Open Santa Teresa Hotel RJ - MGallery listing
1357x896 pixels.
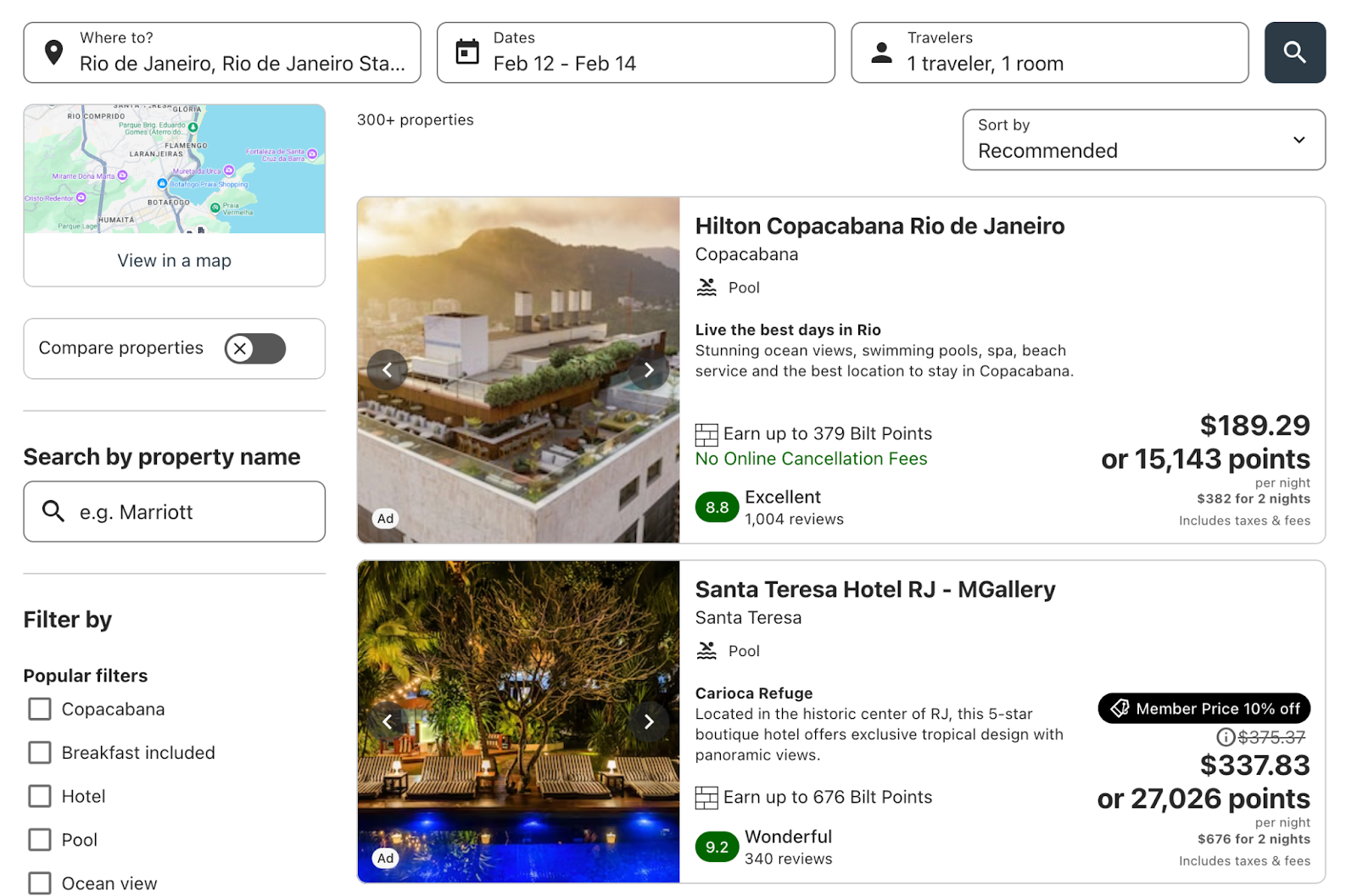[875, 589]
